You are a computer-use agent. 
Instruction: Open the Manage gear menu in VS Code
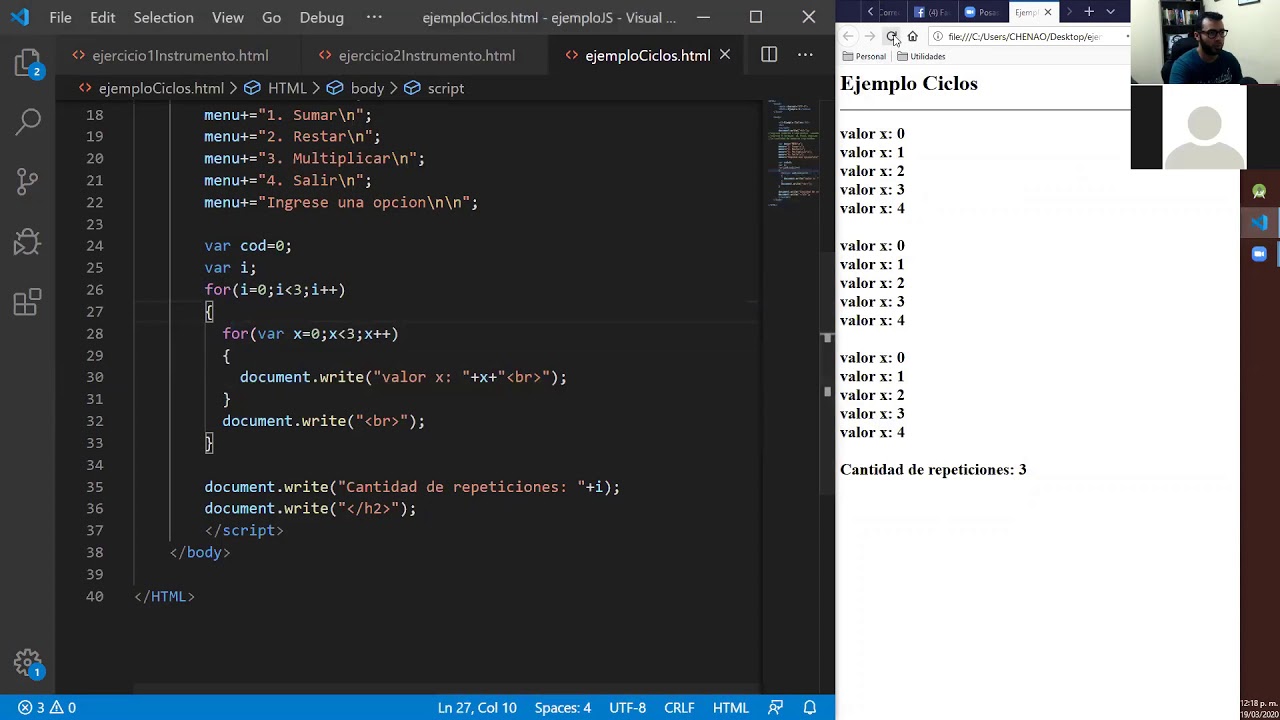pyautogui.click(x=28, y=663)
